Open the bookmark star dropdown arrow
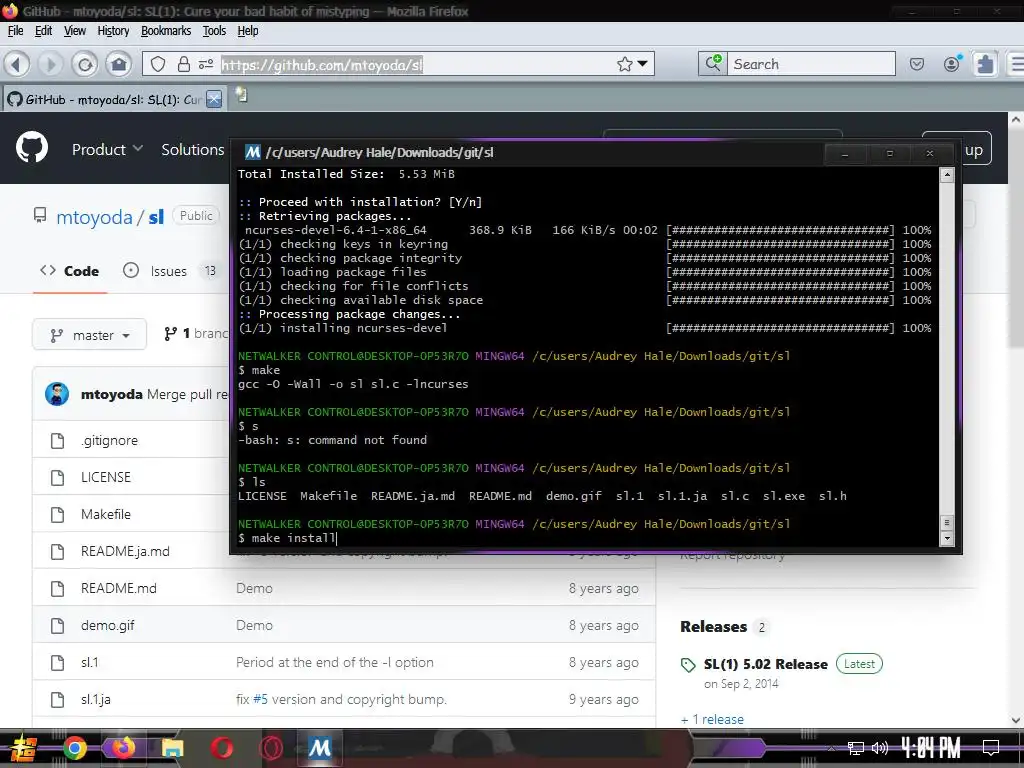Image resolution: width=1024 pixels, height=768 pixels. [643, 64]
